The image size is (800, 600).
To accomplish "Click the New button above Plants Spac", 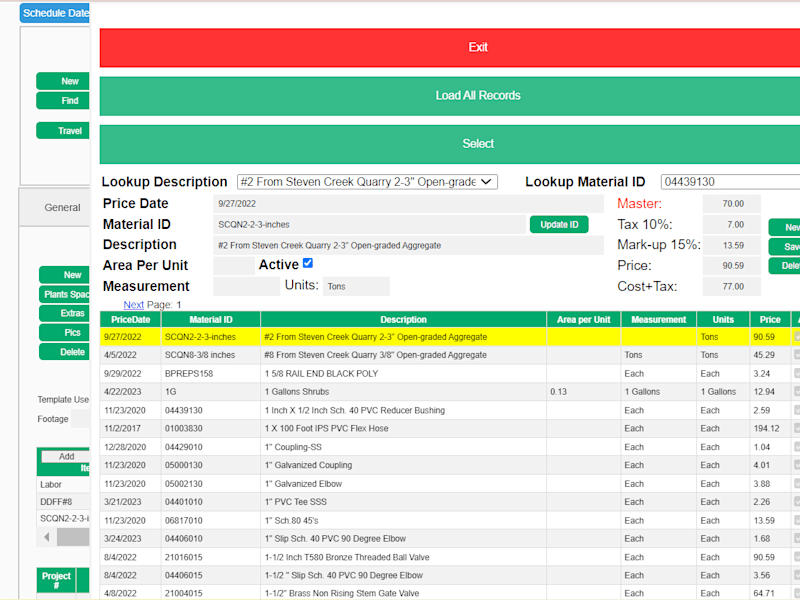I will point(65,275).
